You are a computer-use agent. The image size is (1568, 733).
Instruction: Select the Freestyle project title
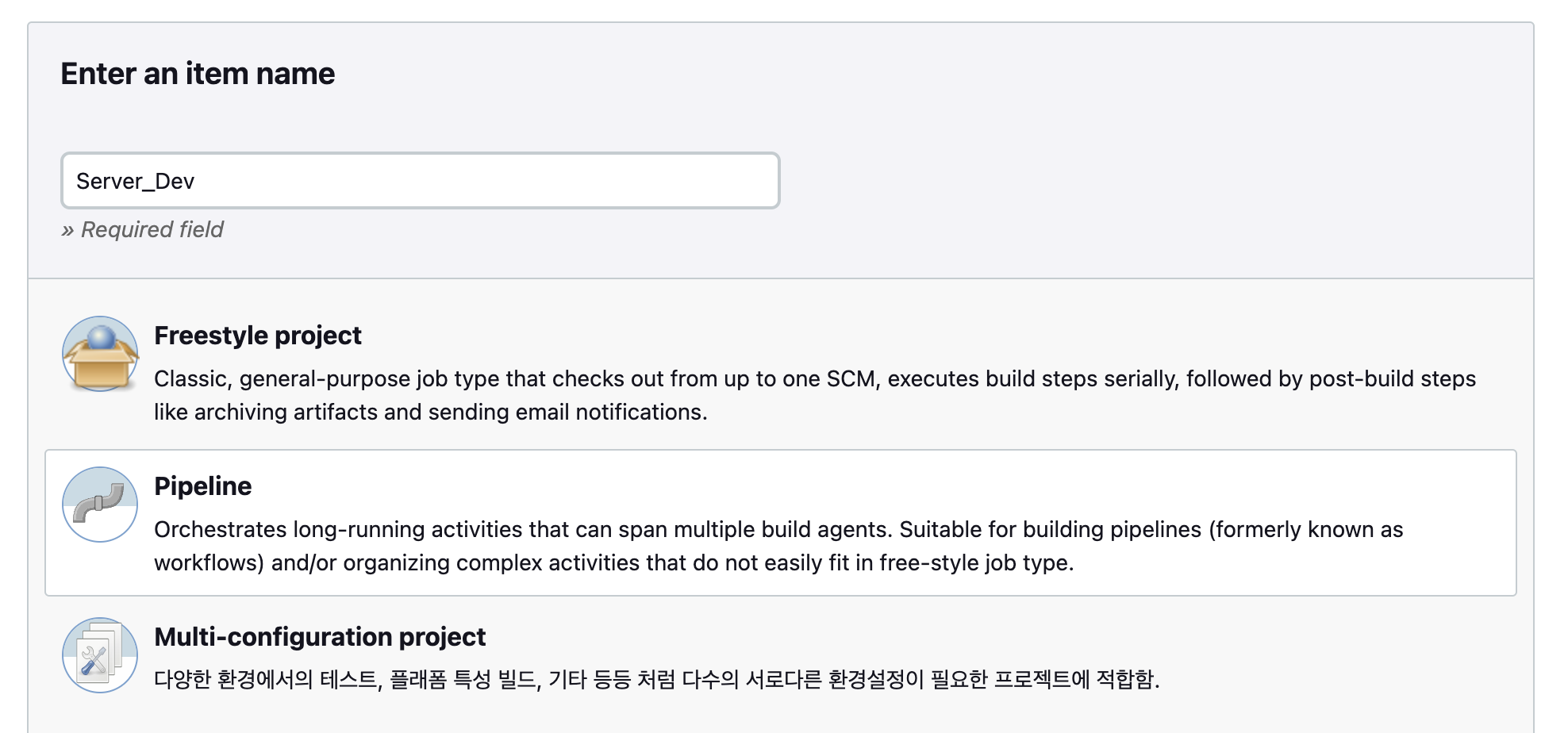tap(258, 336)
